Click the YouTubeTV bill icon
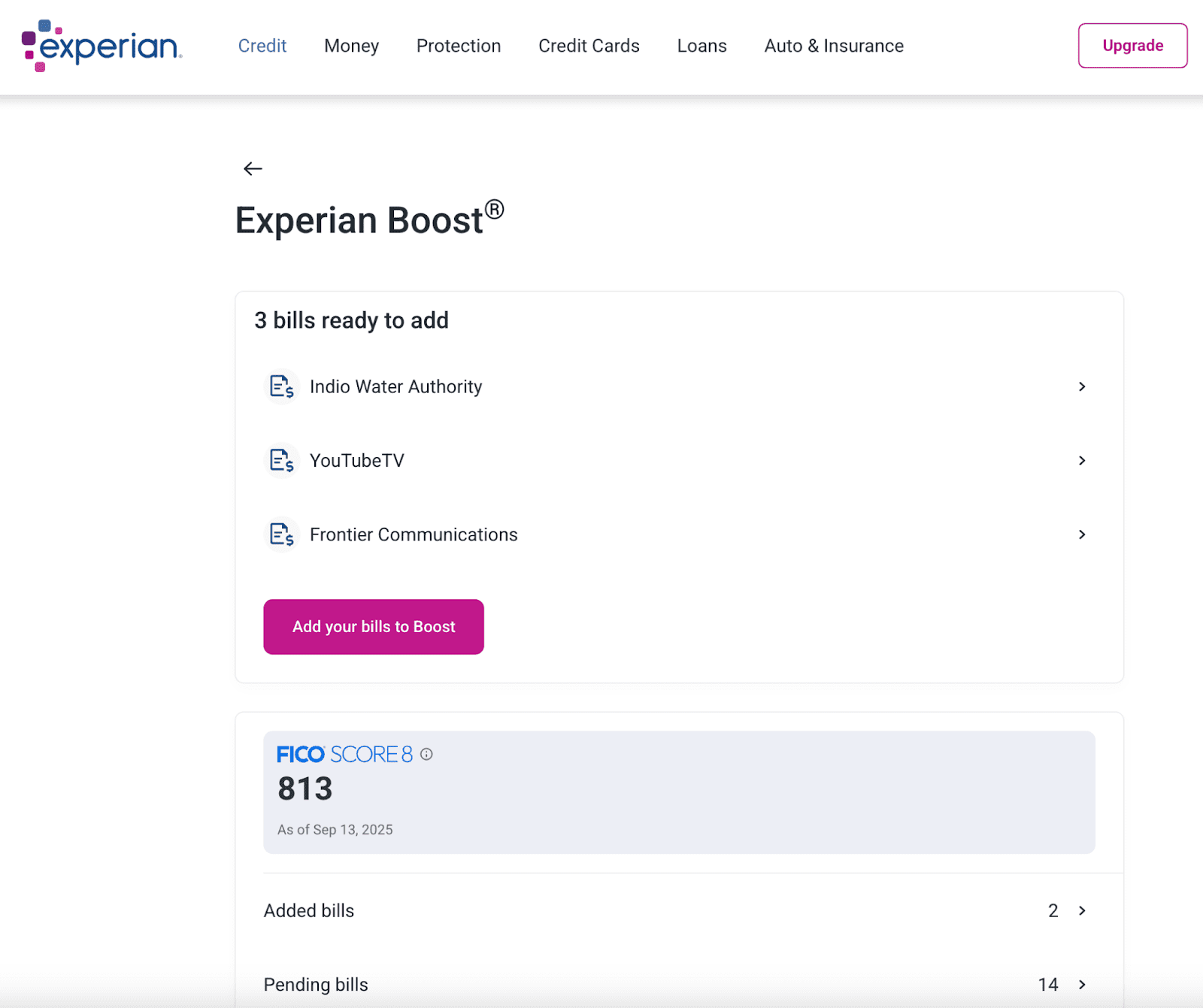Image resolution: width=1203 pixels, height=1008 pixels. click(281, 460)
